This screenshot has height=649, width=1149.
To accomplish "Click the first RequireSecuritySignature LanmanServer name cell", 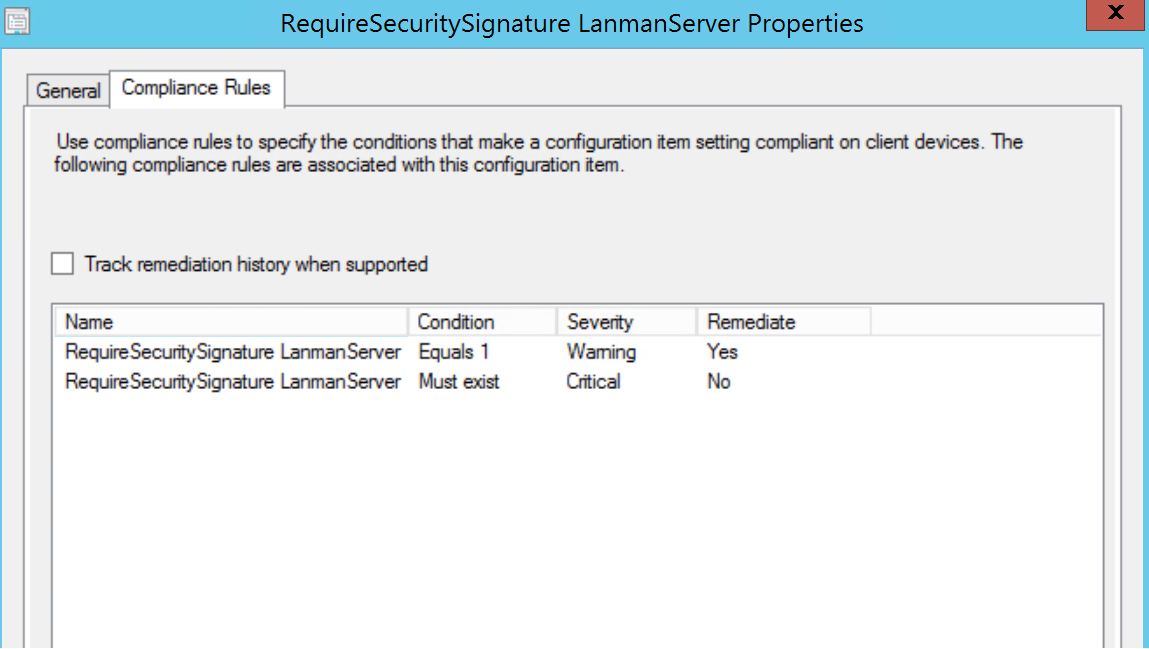I will (232, 352).
